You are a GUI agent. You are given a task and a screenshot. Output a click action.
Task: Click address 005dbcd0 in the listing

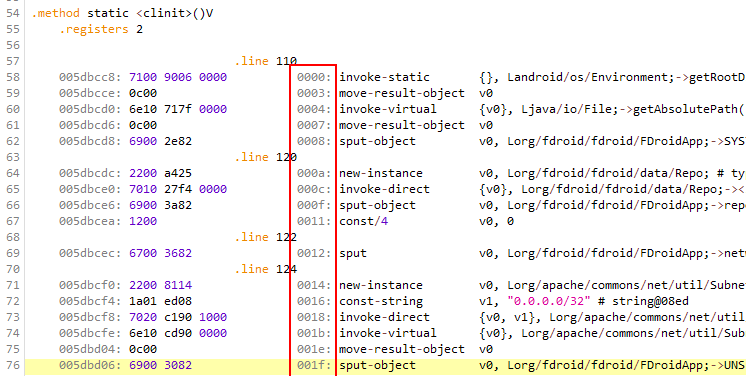pos(90,109)
